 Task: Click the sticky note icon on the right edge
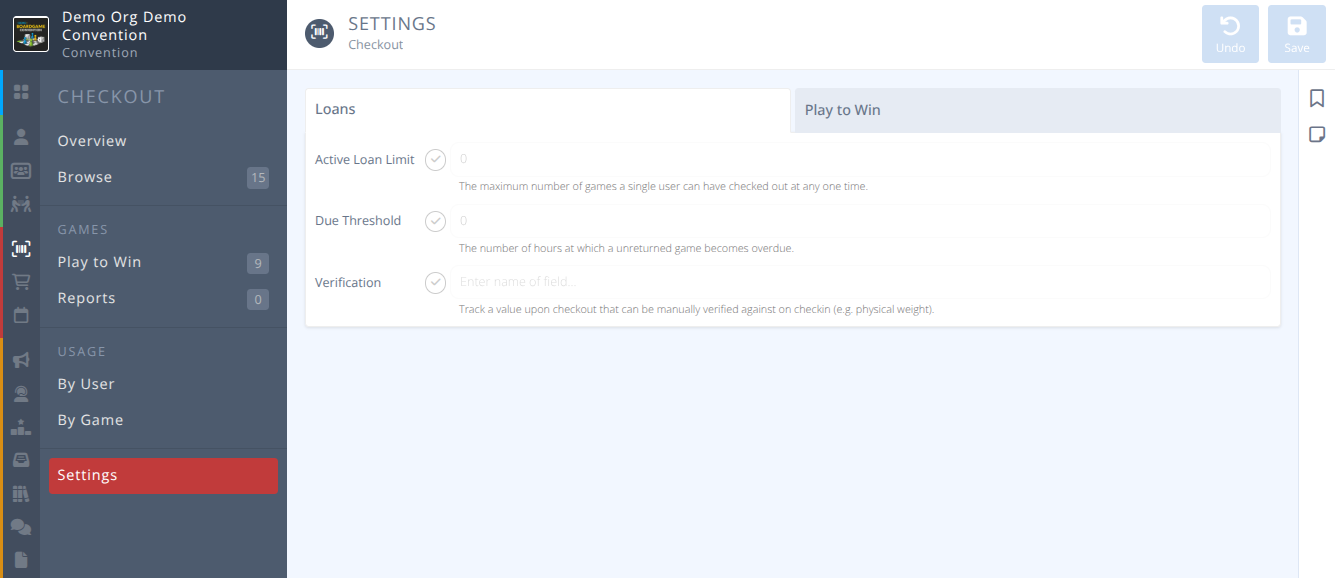pos(1317,133)
